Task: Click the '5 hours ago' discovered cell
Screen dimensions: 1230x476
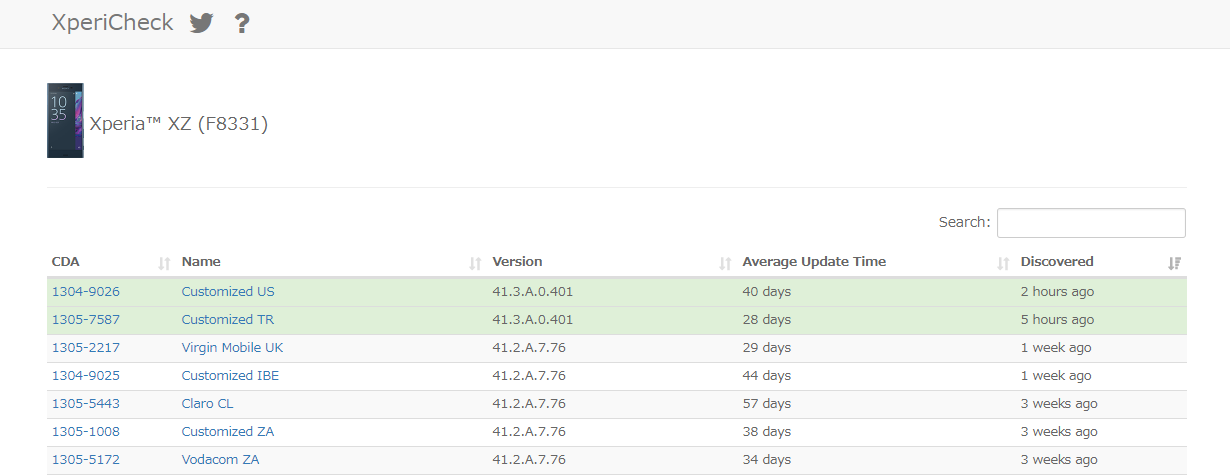Action: coord(1058,320)
